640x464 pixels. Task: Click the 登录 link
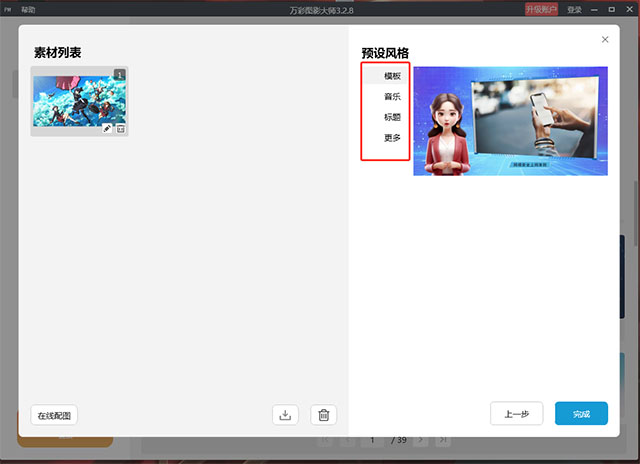pyautogui.click(x=574, y=10)
